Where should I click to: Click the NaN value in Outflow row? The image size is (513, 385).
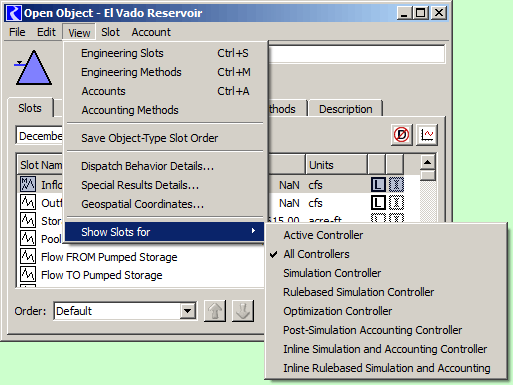[x=289, y=203]
